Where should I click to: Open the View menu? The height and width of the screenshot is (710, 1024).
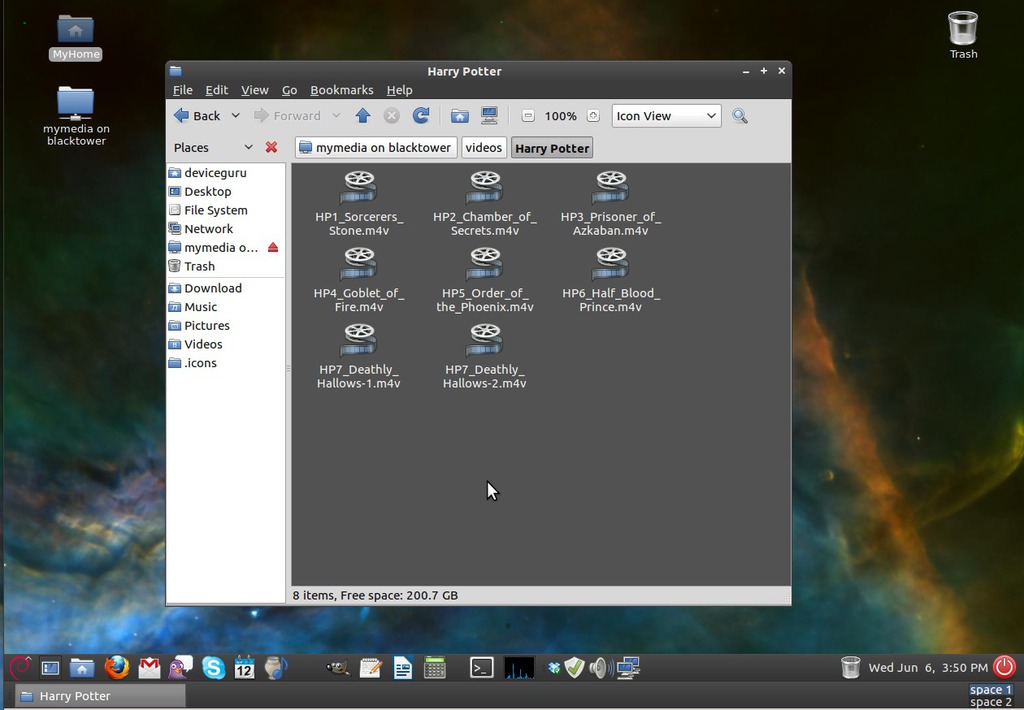point(255,90)
